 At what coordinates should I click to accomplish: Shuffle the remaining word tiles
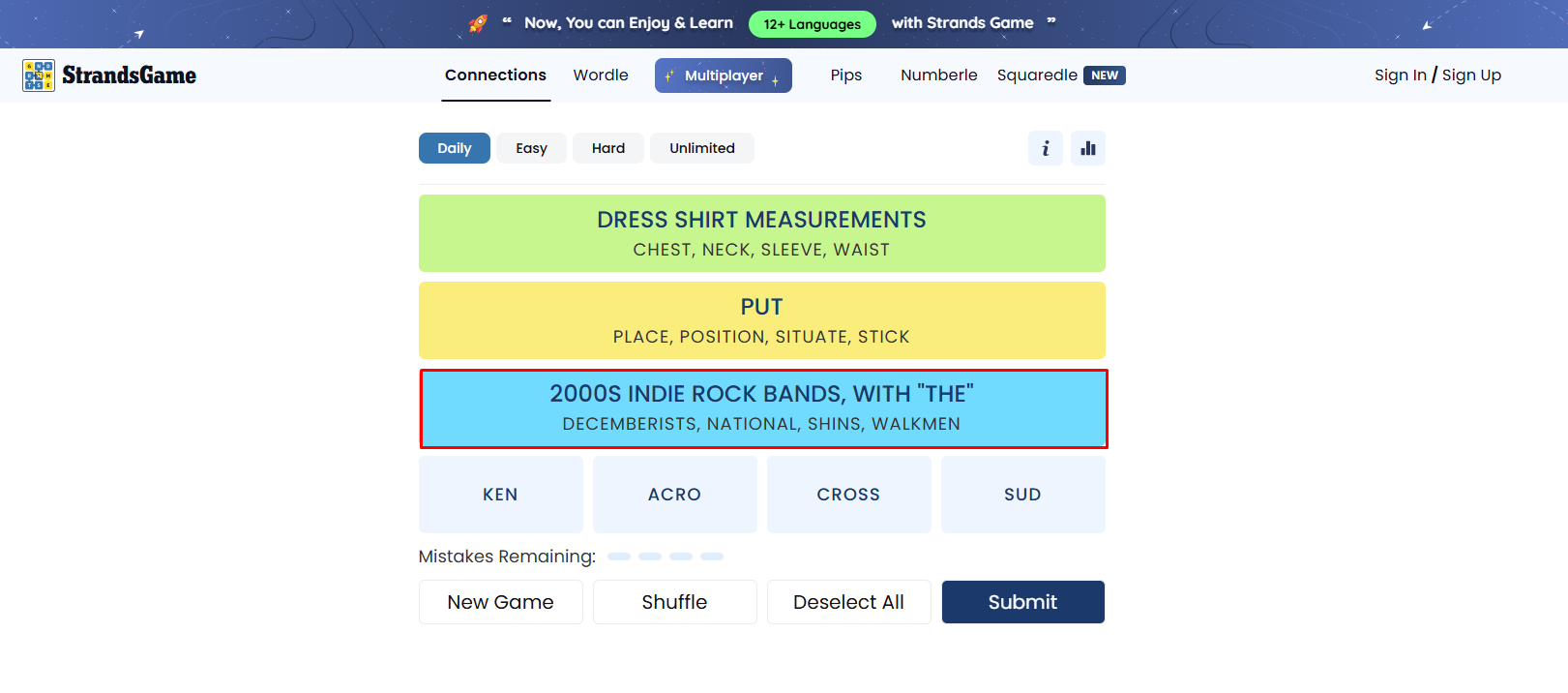coord(675,602)
